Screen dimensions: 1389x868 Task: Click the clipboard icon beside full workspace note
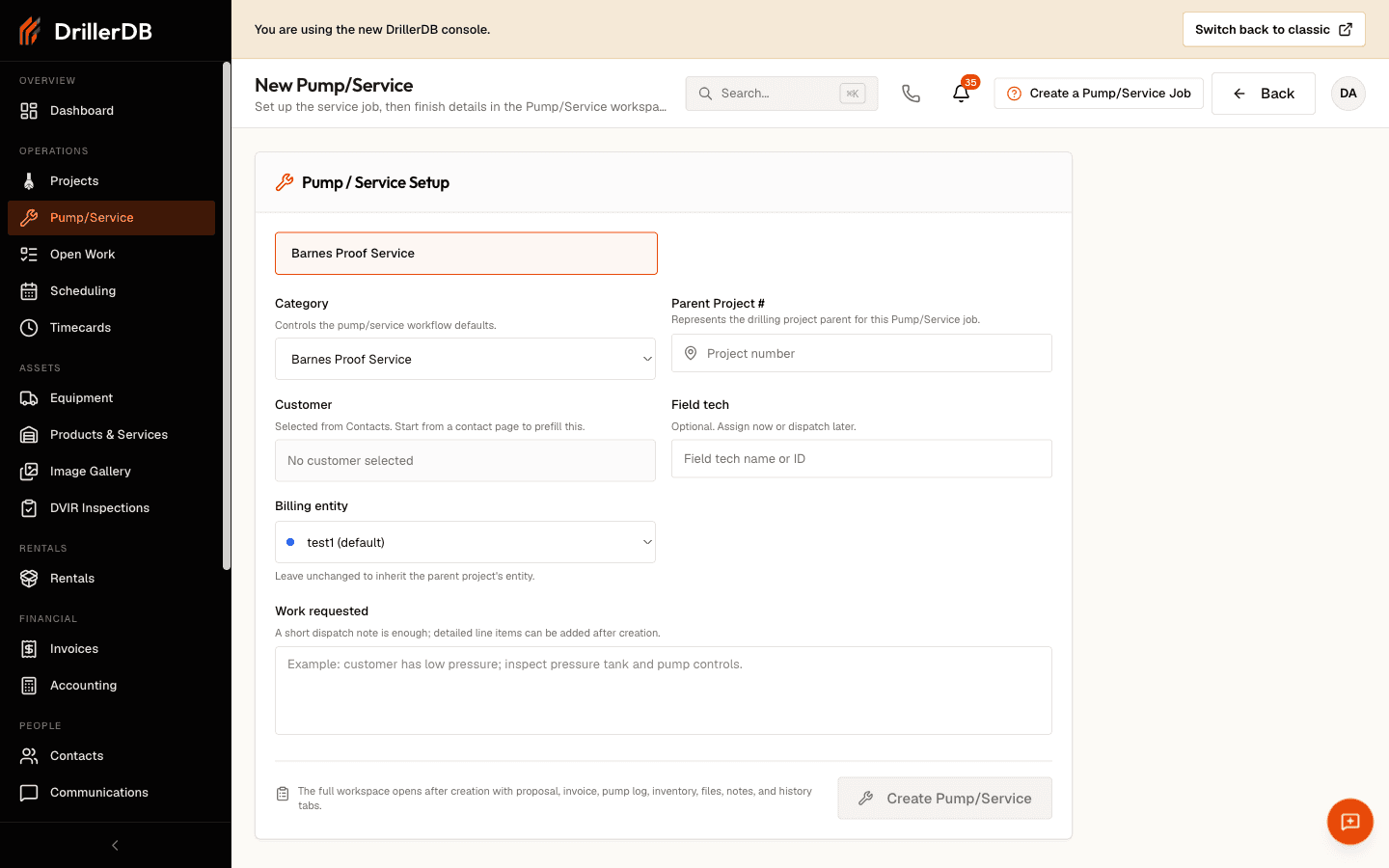[x=283, y=794]
